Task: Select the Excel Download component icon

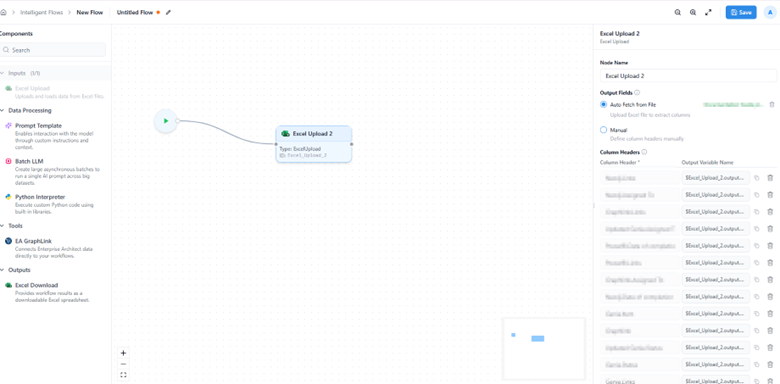Action: 8,285
